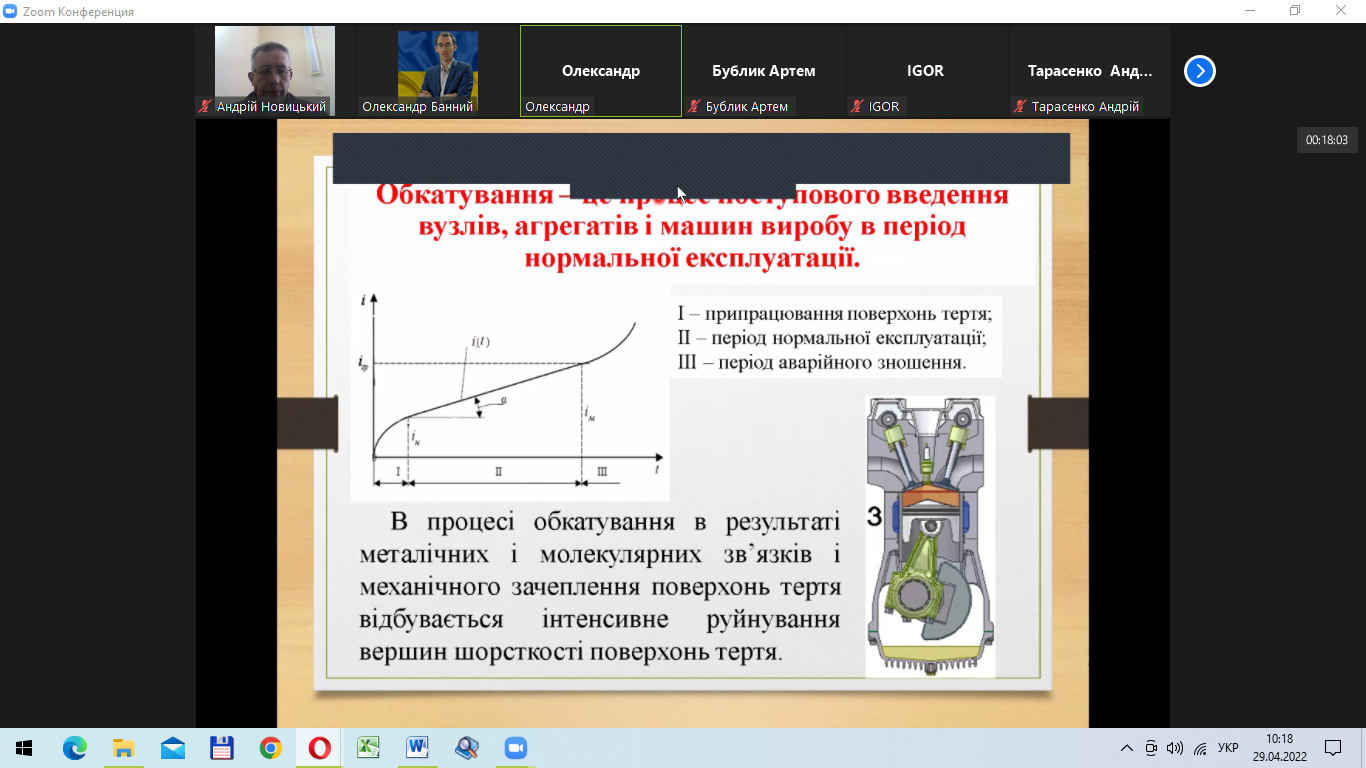
Task: Switch to Zoom app in taskbar
Action: pos(515,748)
